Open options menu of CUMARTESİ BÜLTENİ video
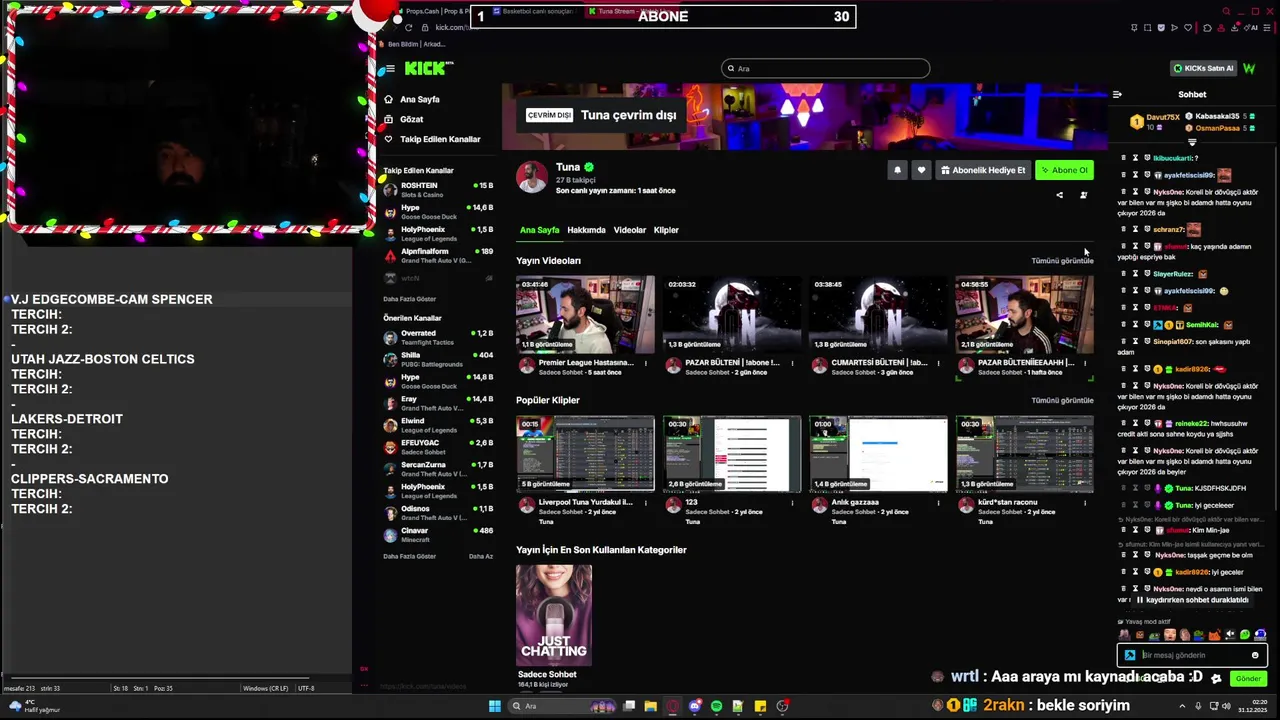This screenshot has height=720, width=1280. [x=938, y=363]
